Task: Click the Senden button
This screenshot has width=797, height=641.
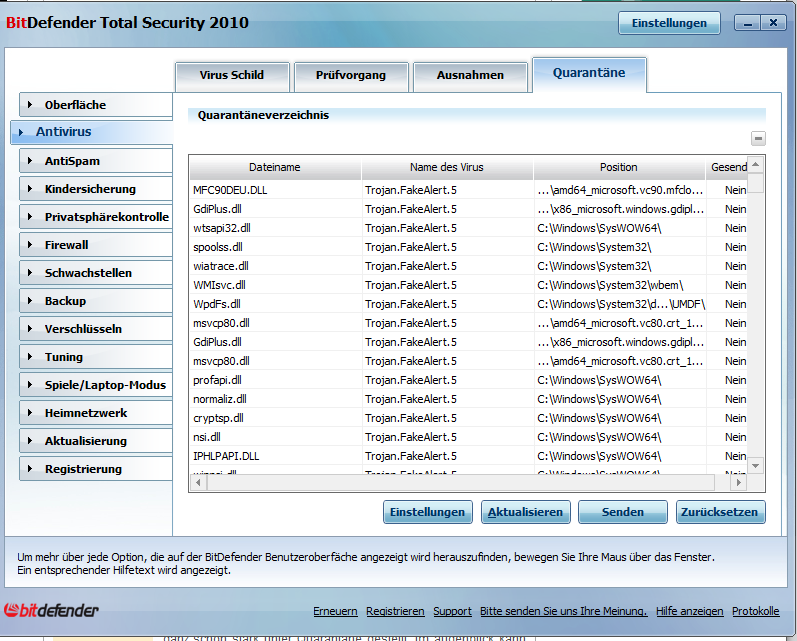Action: 623,512
